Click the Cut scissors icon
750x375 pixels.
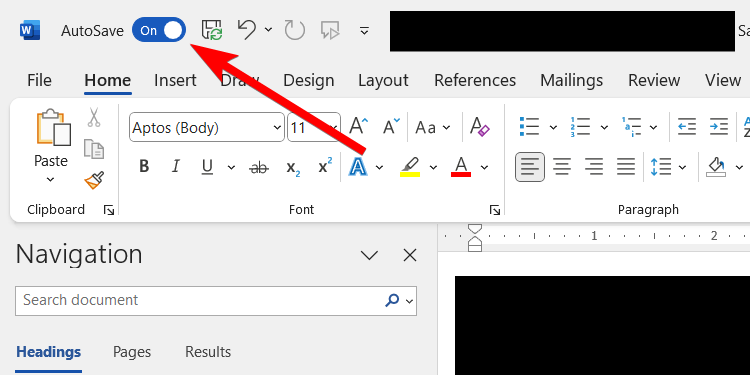pyautogui.click(x=94, y=117)
